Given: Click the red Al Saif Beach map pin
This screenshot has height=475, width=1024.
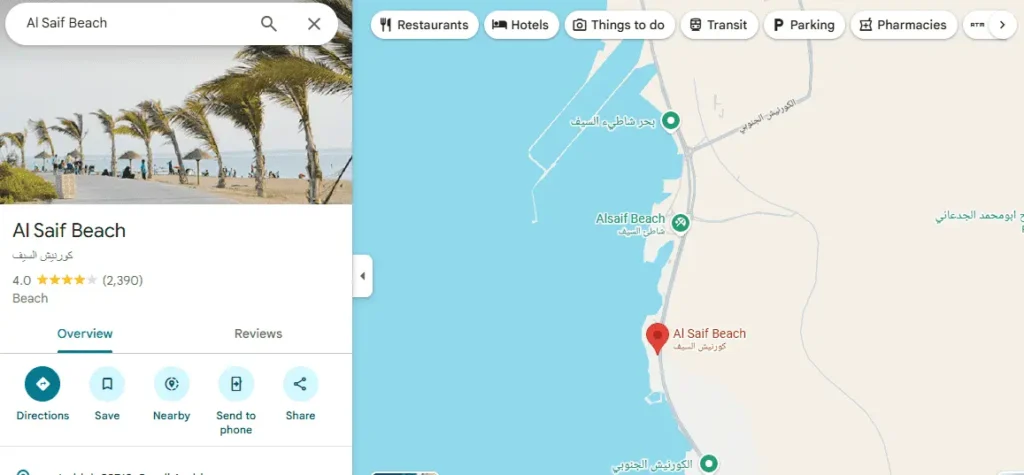Looking at the screenshot, I should pyautogui.click(x=658, y=338).
